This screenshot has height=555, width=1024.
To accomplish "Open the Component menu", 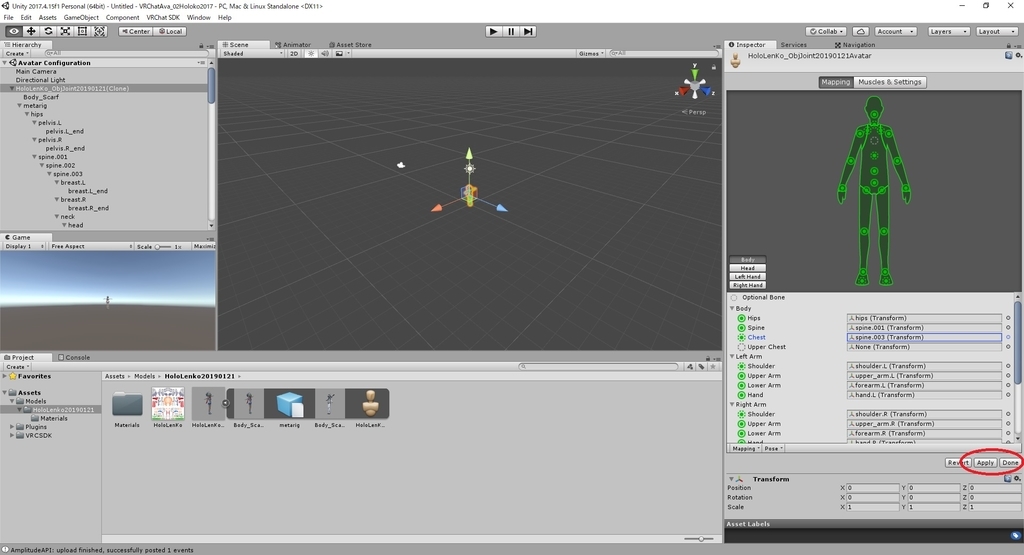I will pyautogui.click(x=122, y=18).
